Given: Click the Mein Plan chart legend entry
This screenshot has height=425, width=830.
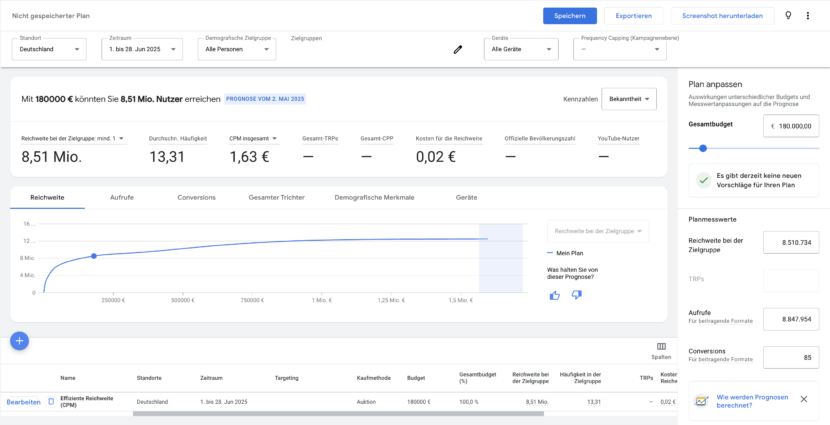Looking at the screenshot, I should coord(565,253).
